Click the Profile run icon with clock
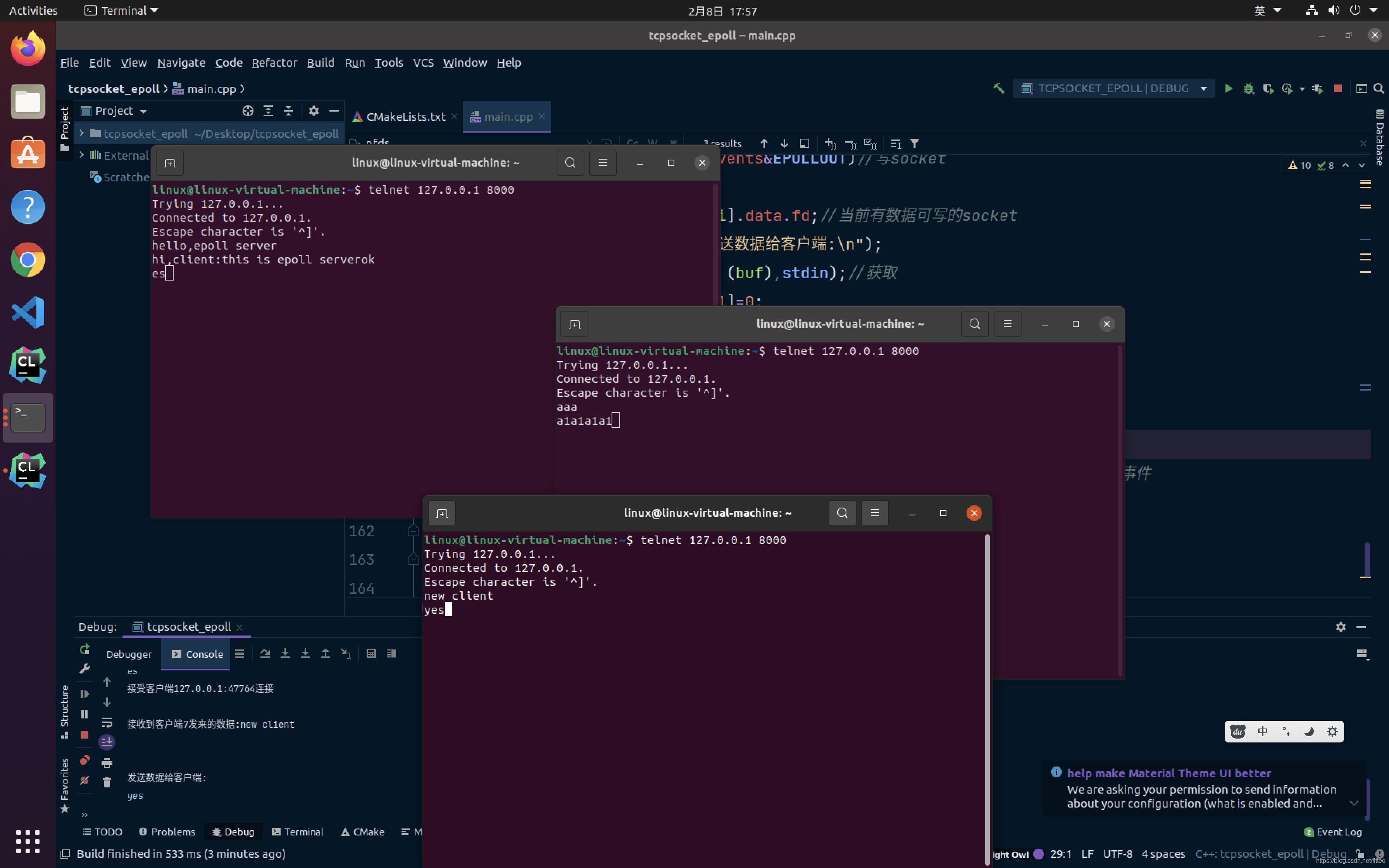The height and width of the screenshot is (868, 1389). [1287, 88]
